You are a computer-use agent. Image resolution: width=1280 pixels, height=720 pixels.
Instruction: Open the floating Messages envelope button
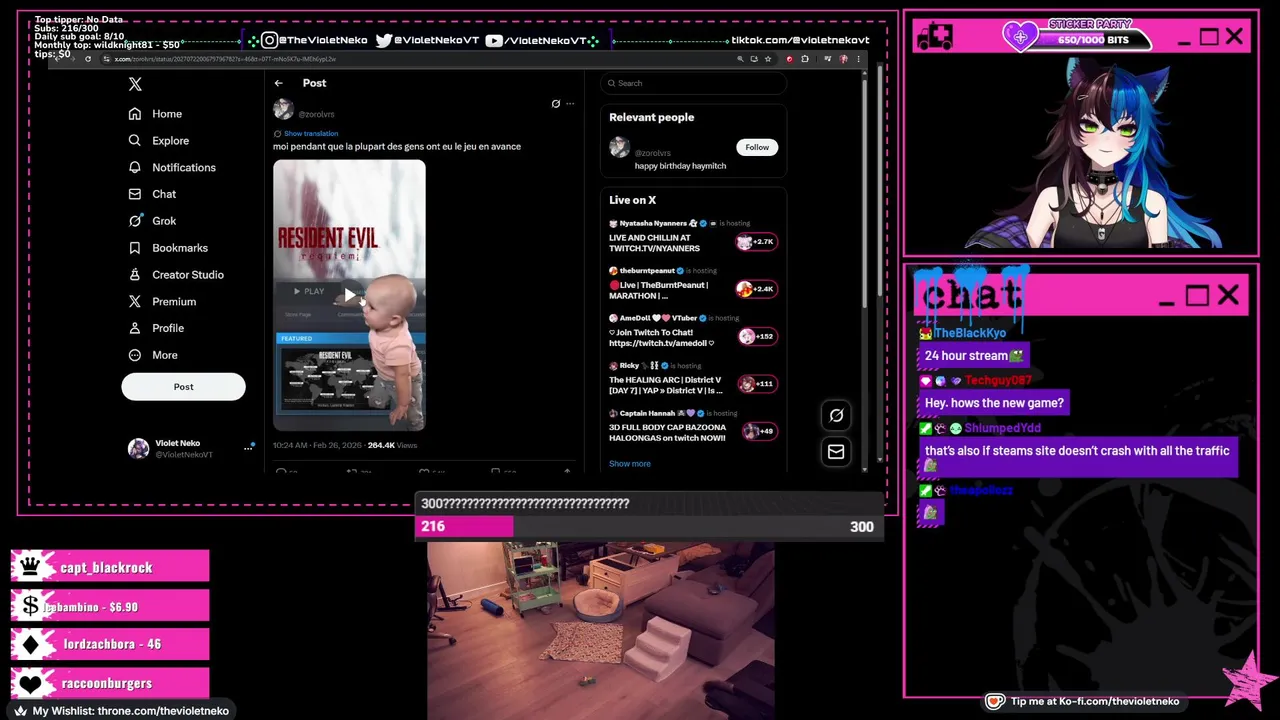(836, 452)
